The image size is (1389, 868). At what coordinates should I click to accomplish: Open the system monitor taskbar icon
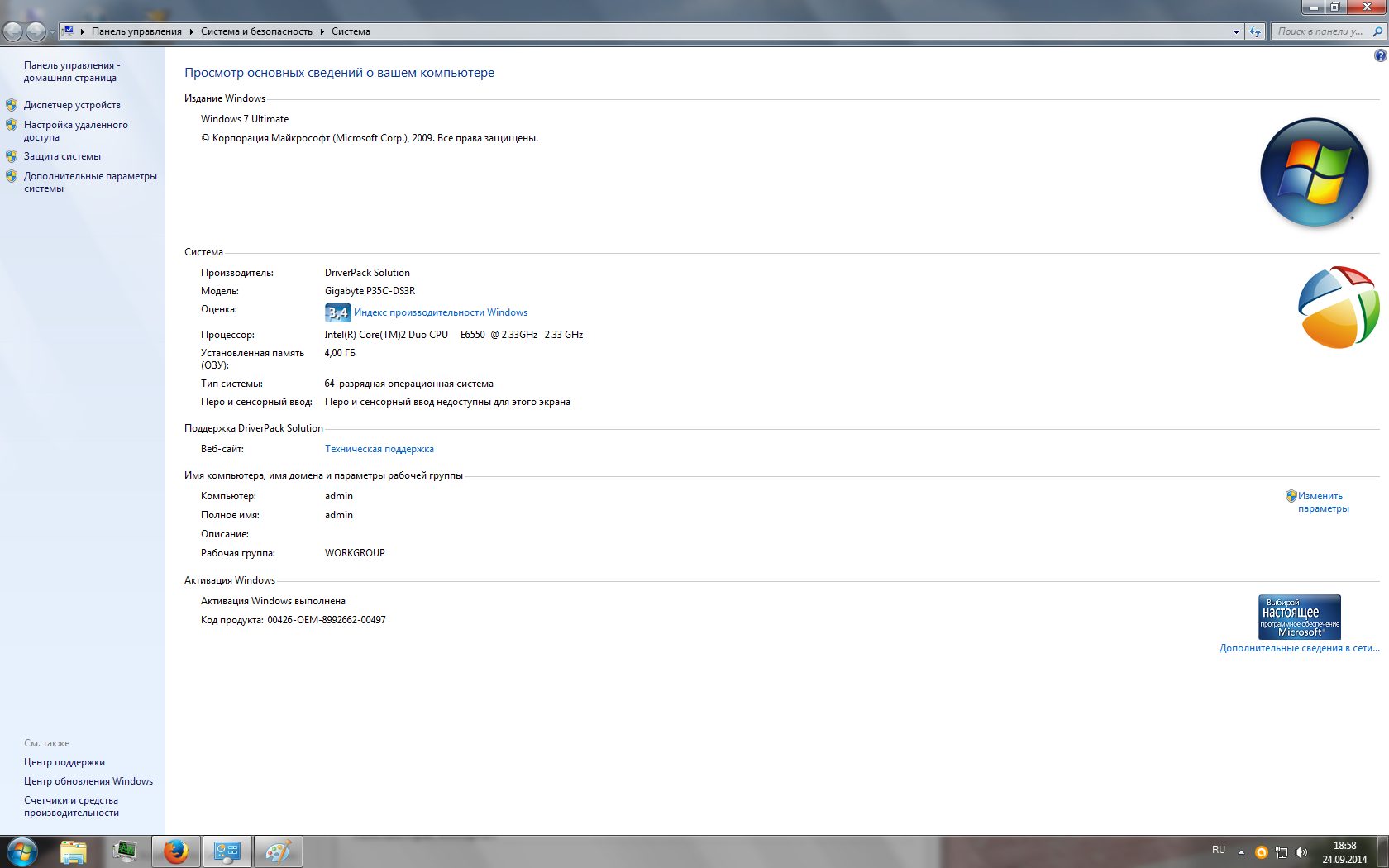coord(125,851)
